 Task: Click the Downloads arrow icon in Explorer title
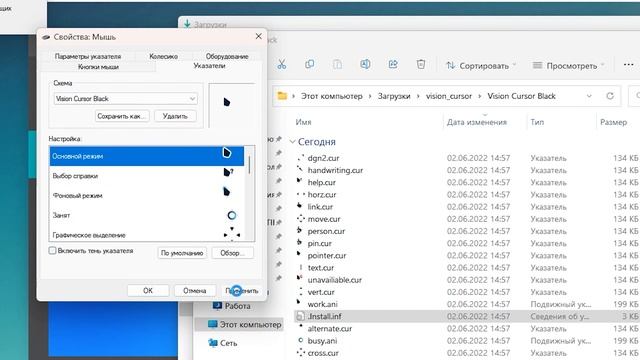pos(187,24)
